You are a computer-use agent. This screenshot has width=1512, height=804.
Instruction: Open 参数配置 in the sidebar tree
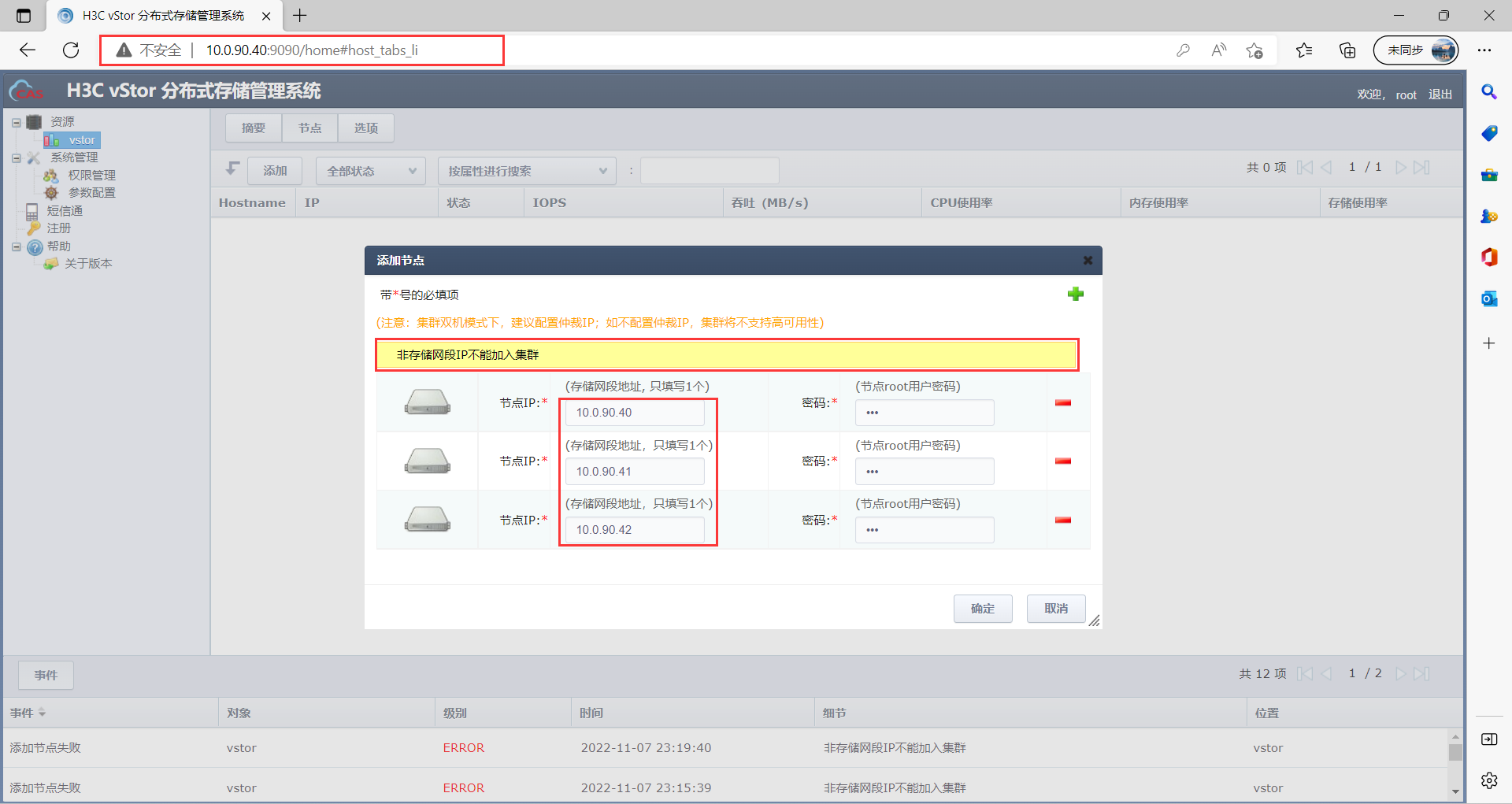(91, 193)
